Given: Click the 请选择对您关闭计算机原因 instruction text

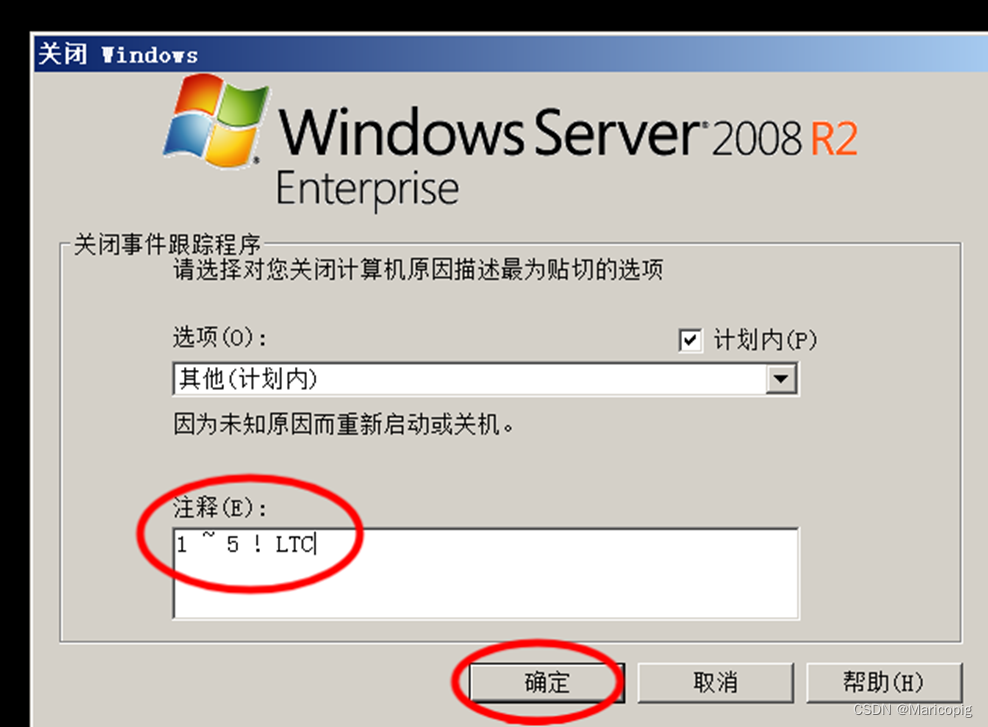Looking at the screenshot, I should coord(418,270).
